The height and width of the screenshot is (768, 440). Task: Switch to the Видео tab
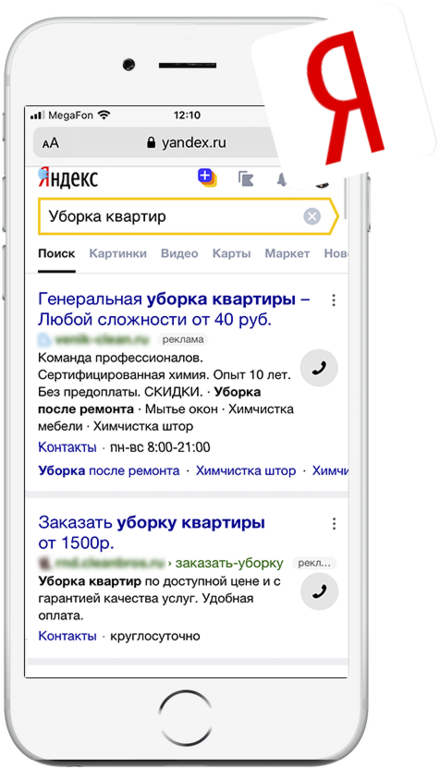tap(179, 254)
